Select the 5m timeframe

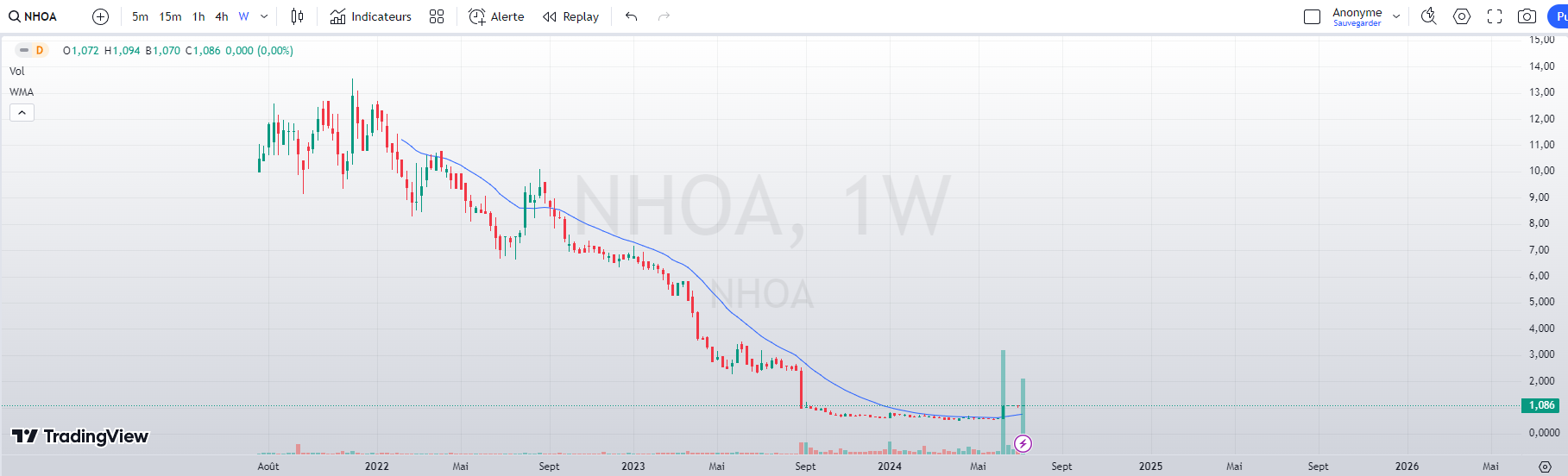pyautogui.click(x=140, y=16)
